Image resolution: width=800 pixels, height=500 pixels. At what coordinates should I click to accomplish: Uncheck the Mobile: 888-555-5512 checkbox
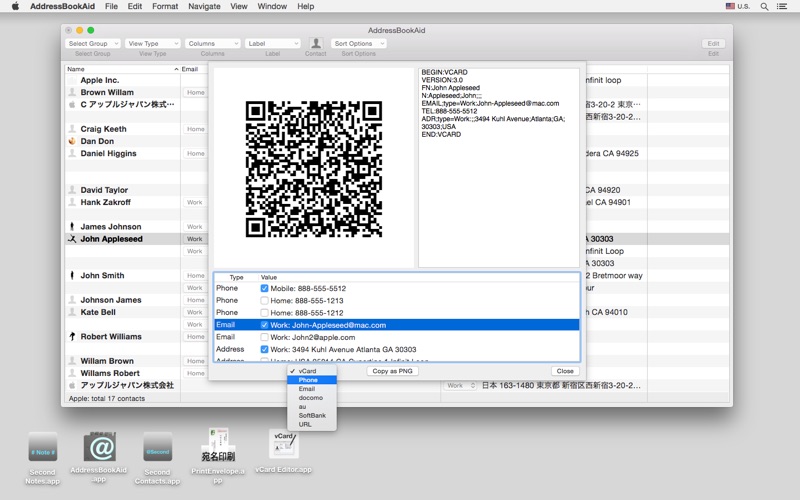pyautogui.click(x=265, y=288)
